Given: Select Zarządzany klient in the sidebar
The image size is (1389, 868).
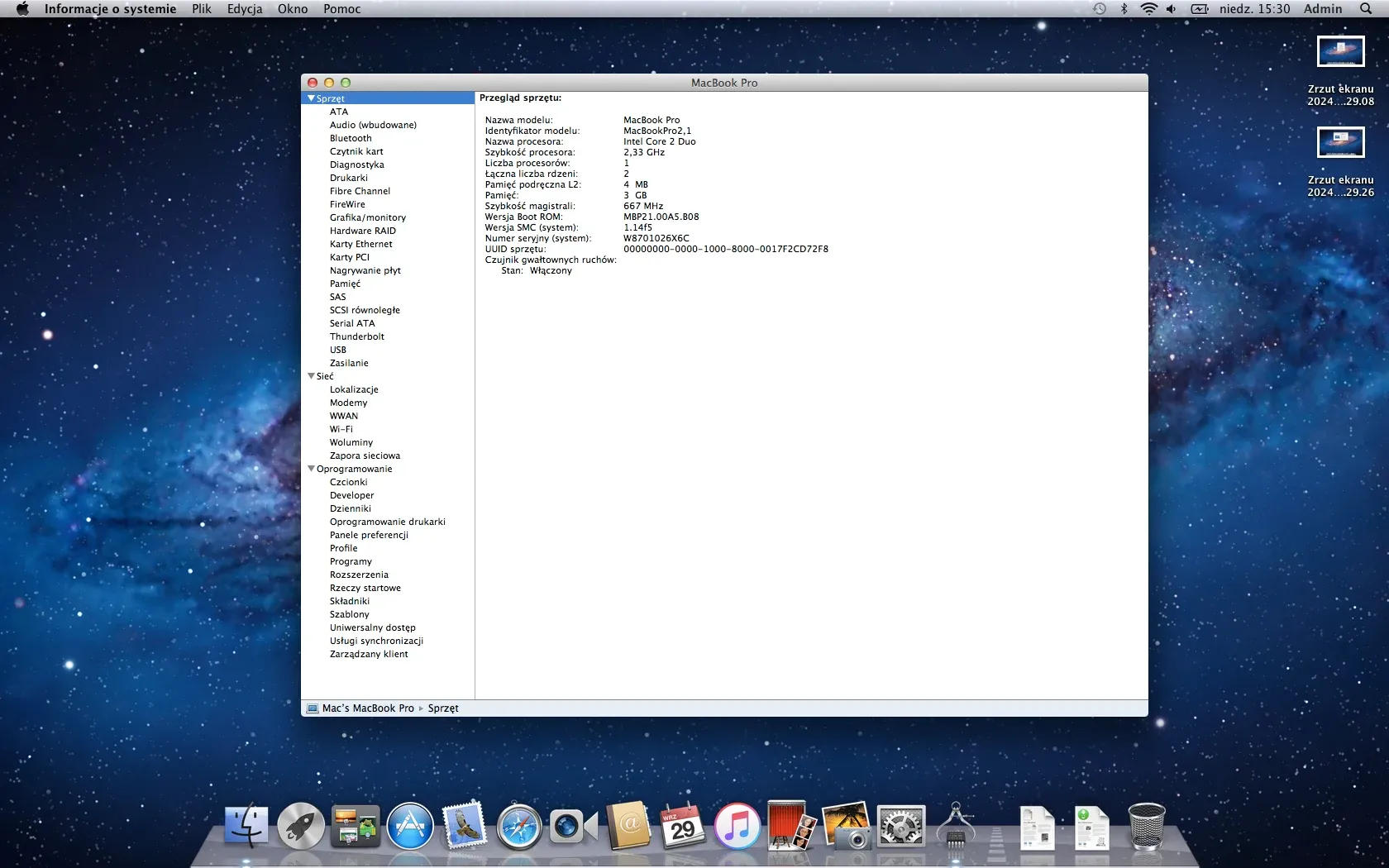Looking at the screenshot, I should coord(369,654).
